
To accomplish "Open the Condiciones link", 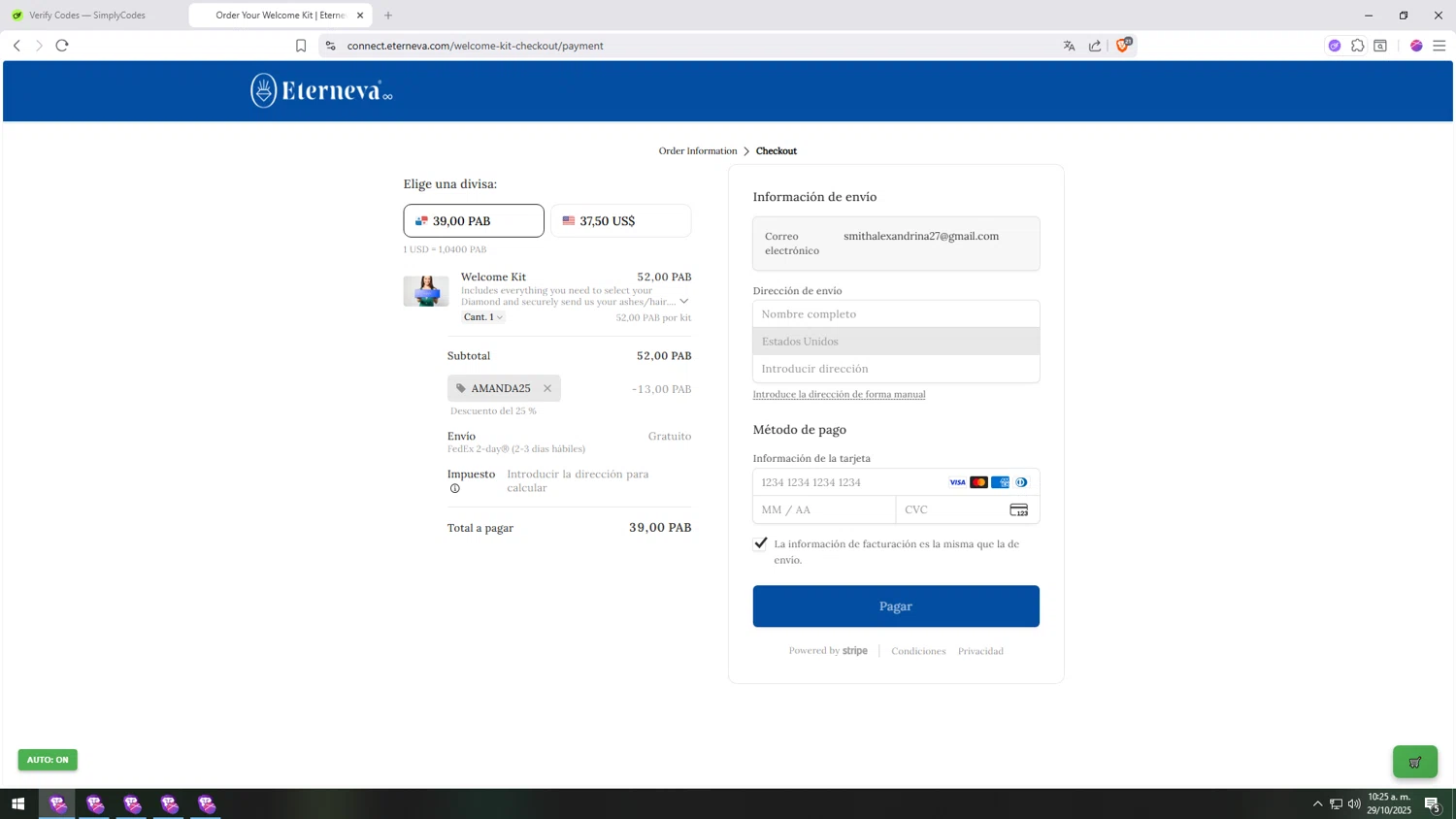I will 918,651.
